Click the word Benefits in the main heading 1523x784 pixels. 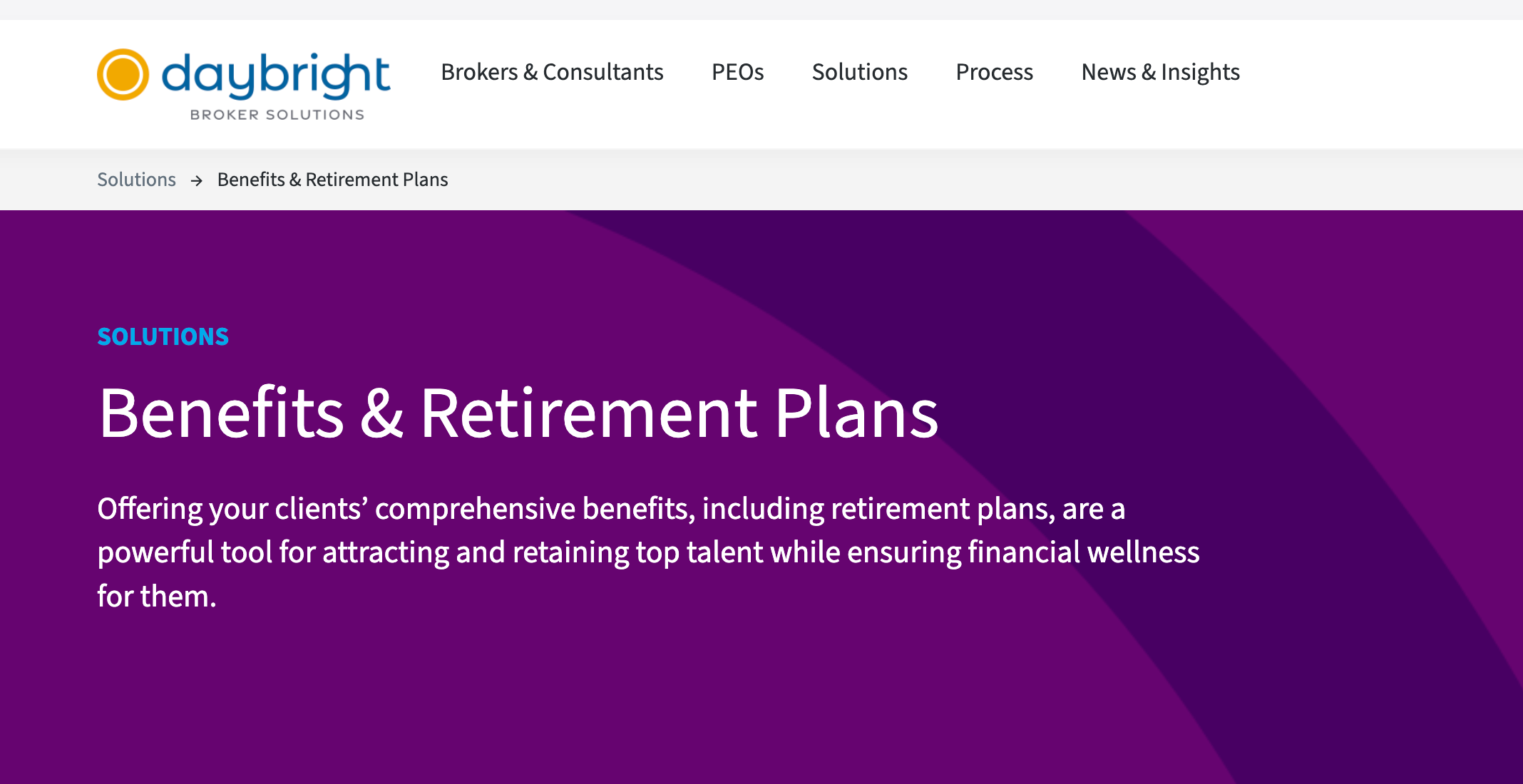click(222, 413)
